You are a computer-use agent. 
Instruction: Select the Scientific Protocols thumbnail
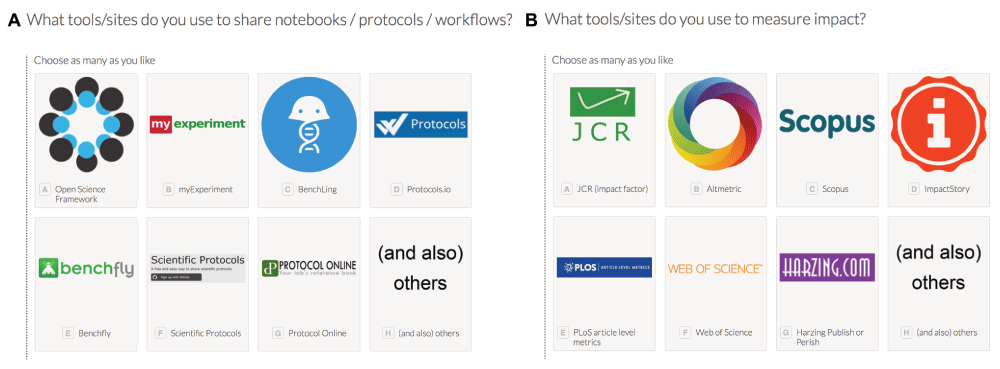tap(197, 268)
